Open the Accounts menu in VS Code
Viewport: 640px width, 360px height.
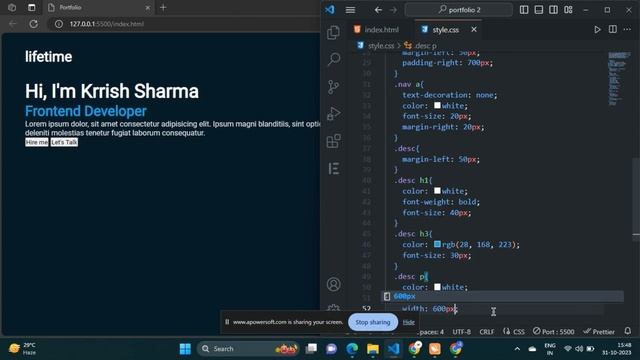click(333, 284)
